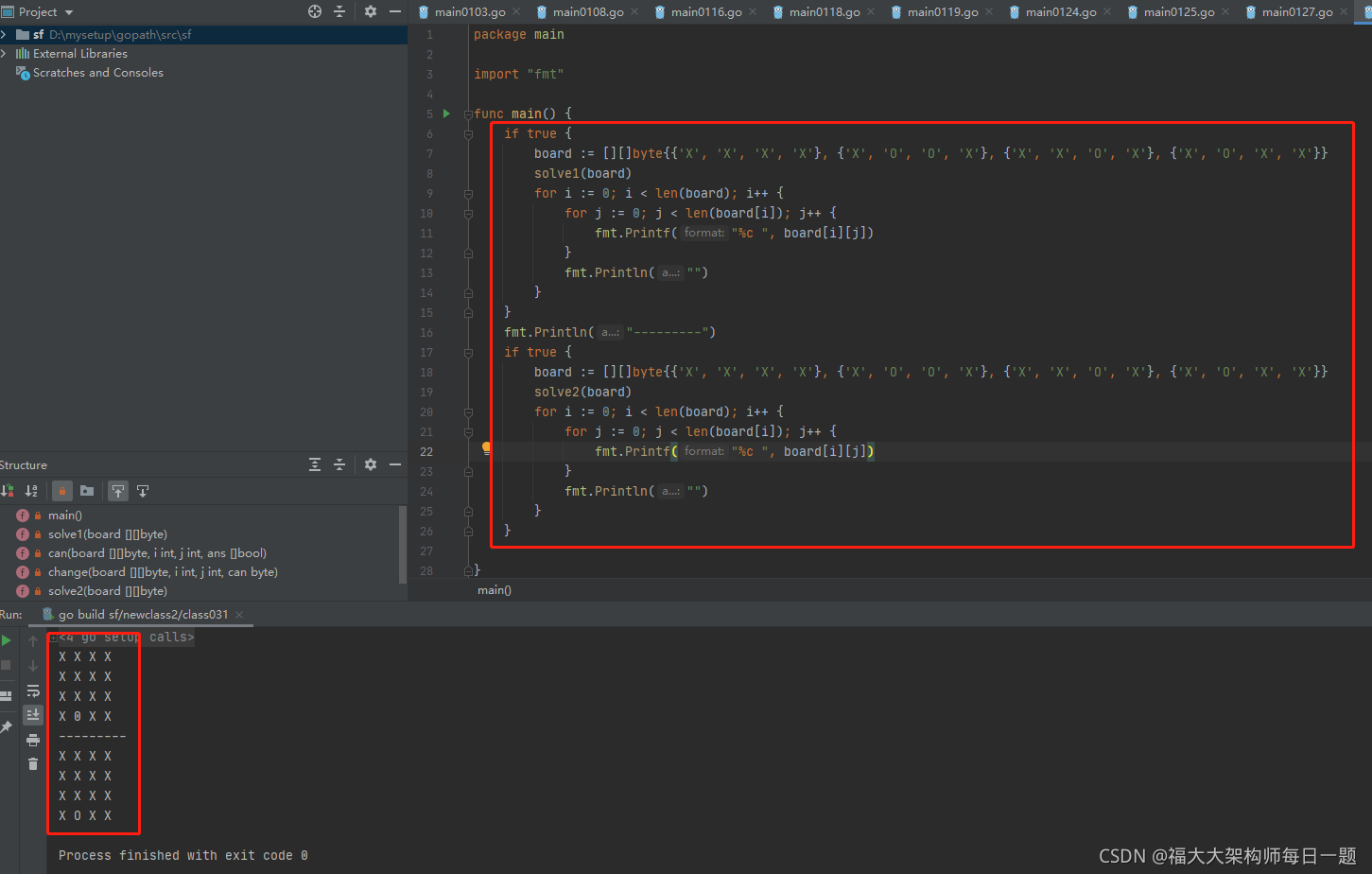Click the print icon in the Run panel

pyautogui.click(x=33, y=740)
